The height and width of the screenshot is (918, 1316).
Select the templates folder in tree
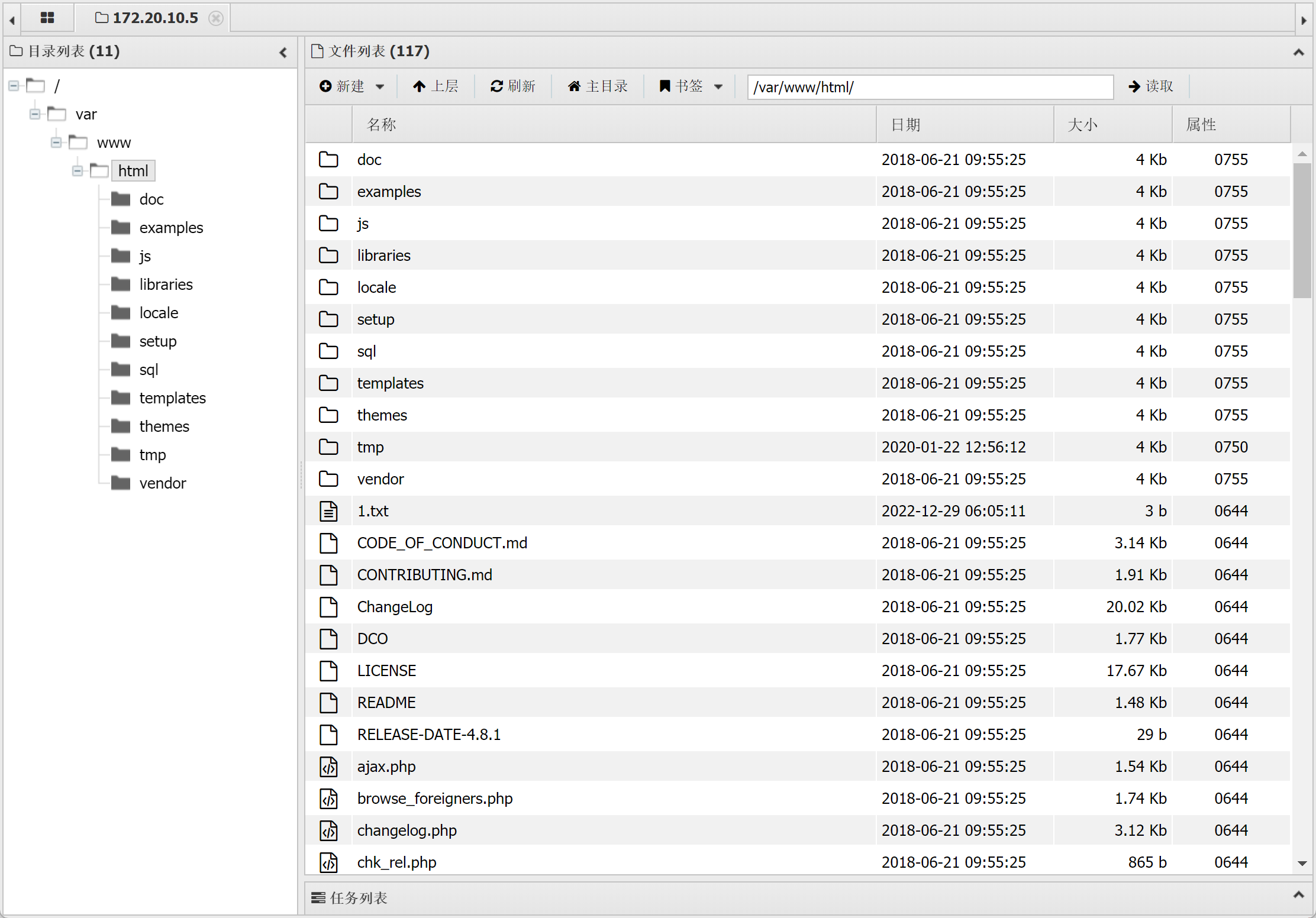(x=172, y=398)
